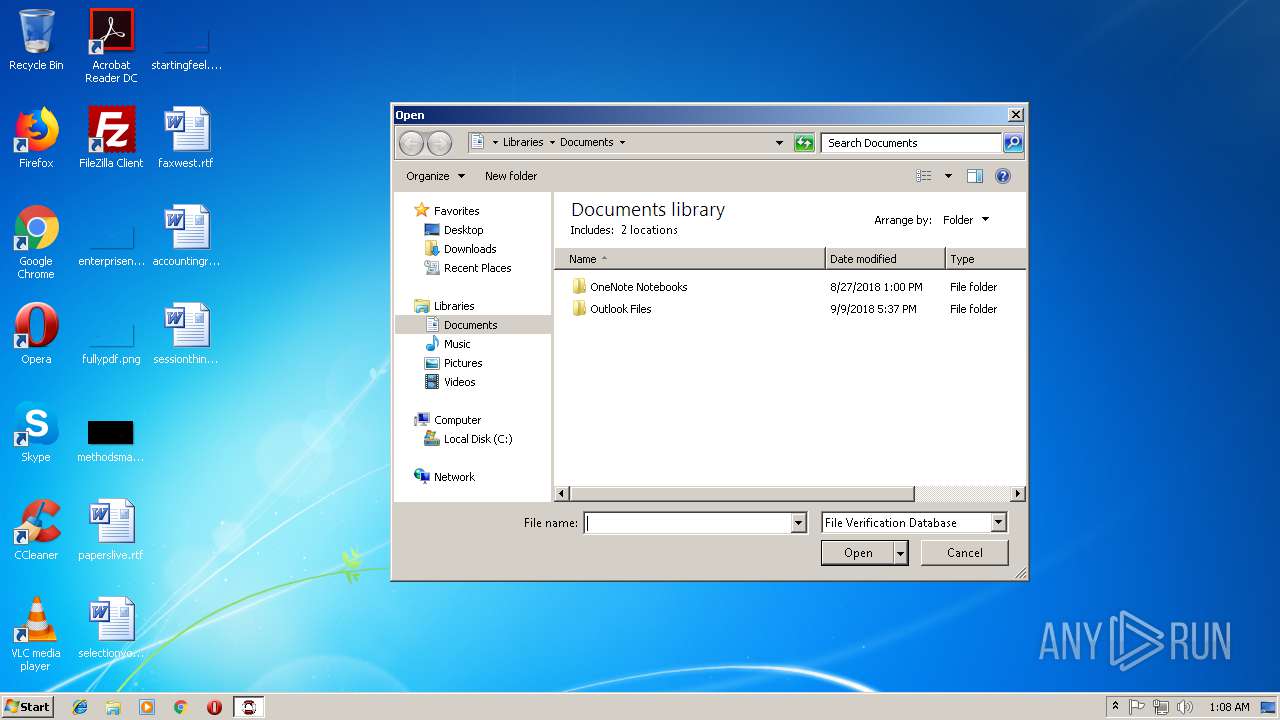
Task: Toggle the preview pane icon
Action: click(x=975, y=176)
